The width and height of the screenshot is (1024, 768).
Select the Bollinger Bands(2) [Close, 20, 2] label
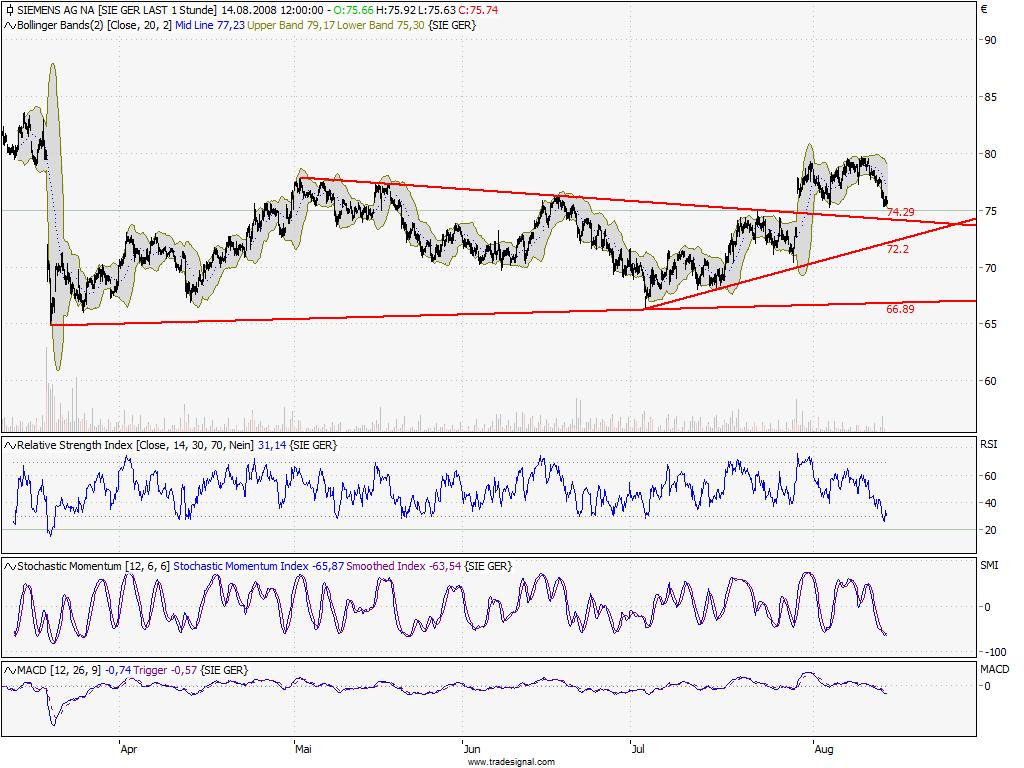(94, 25)
